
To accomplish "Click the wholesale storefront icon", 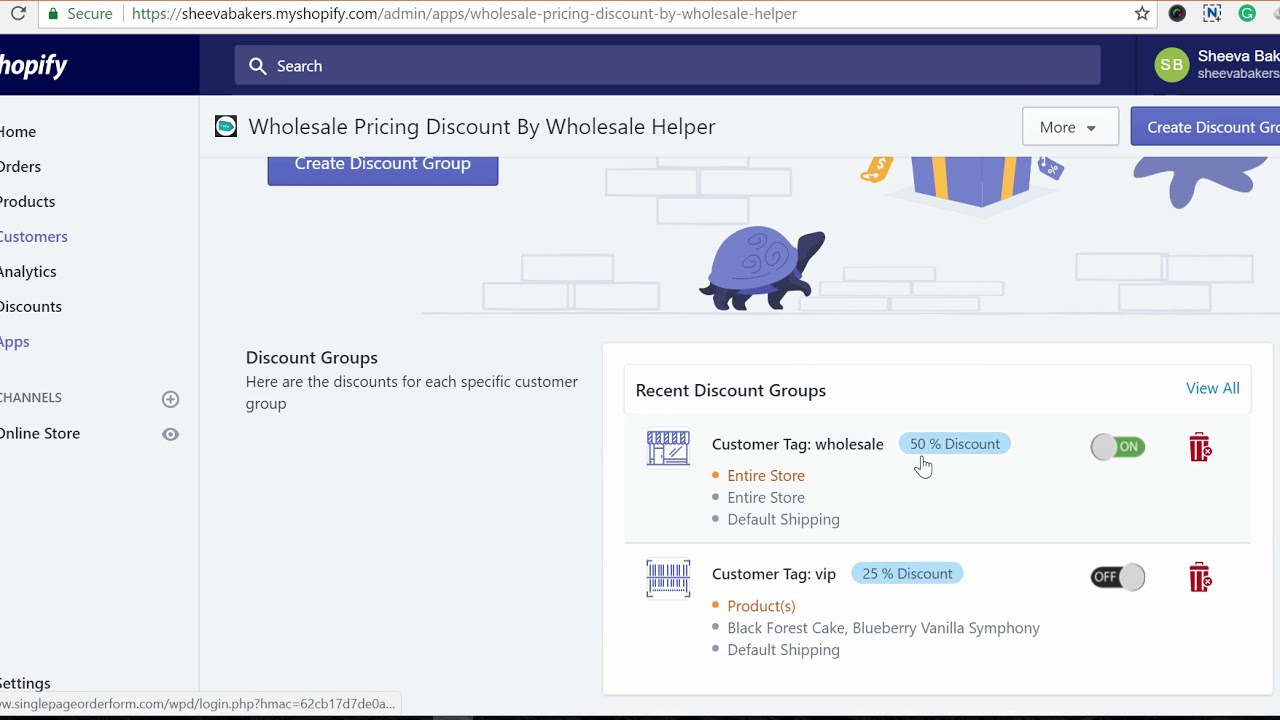I will click(x=668, y=448).
